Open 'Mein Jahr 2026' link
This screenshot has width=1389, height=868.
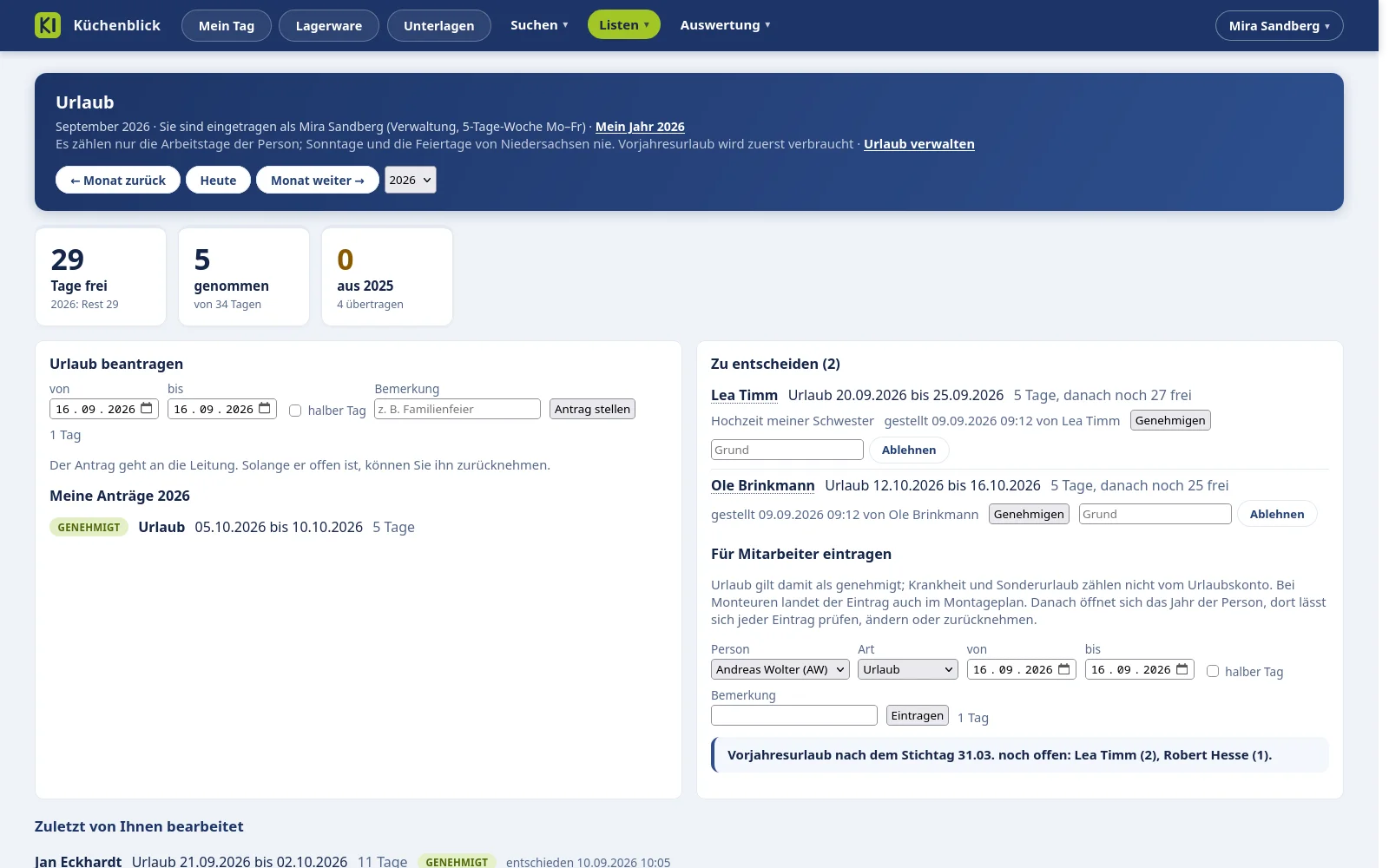click(640, 127)
